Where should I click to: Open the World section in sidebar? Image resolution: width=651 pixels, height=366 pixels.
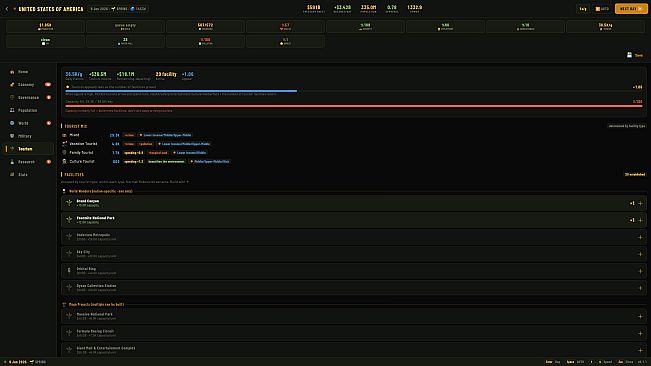click(x=29, y=123)
